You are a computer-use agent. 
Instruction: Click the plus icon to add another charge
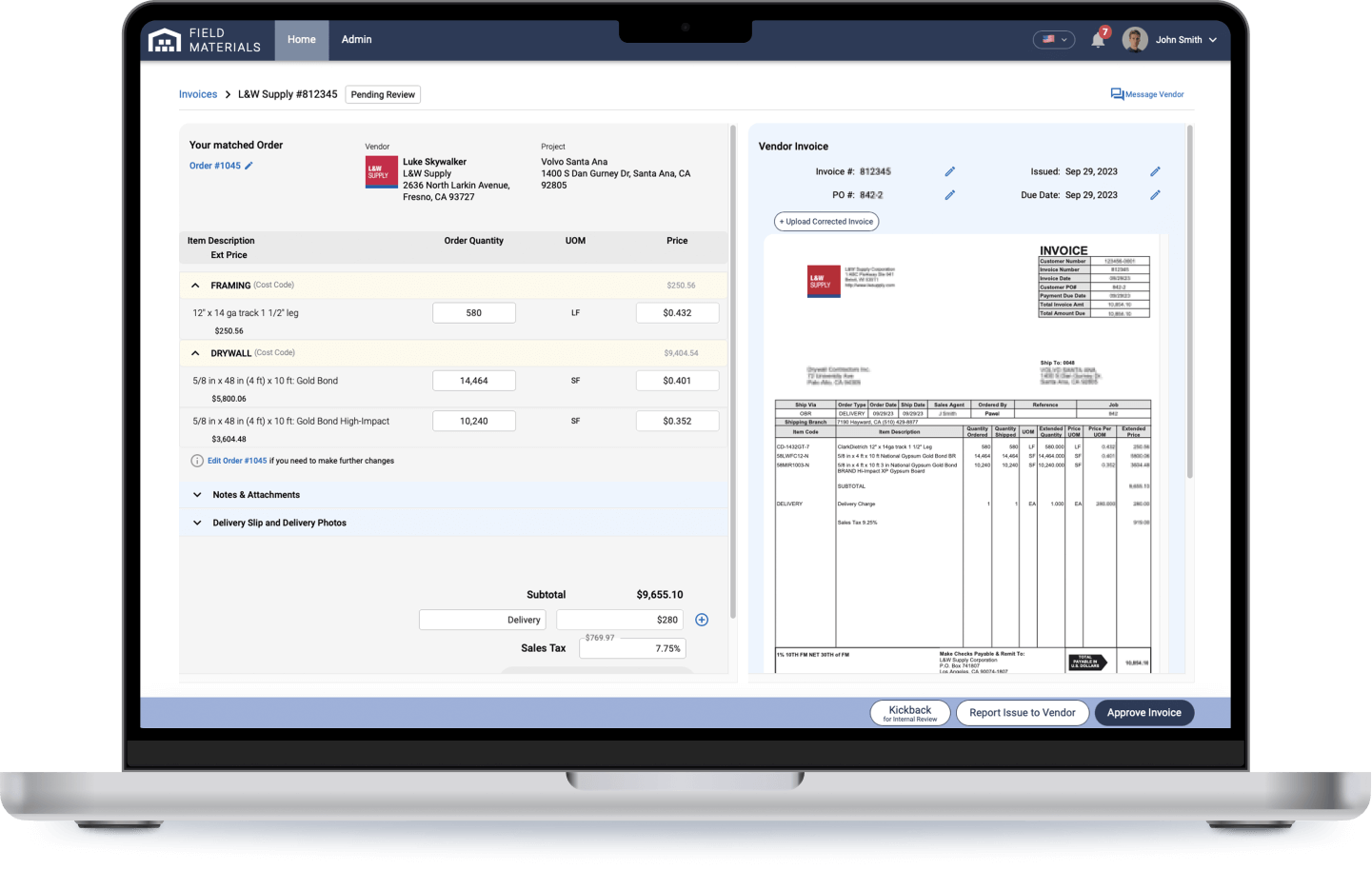pos(702,619)
